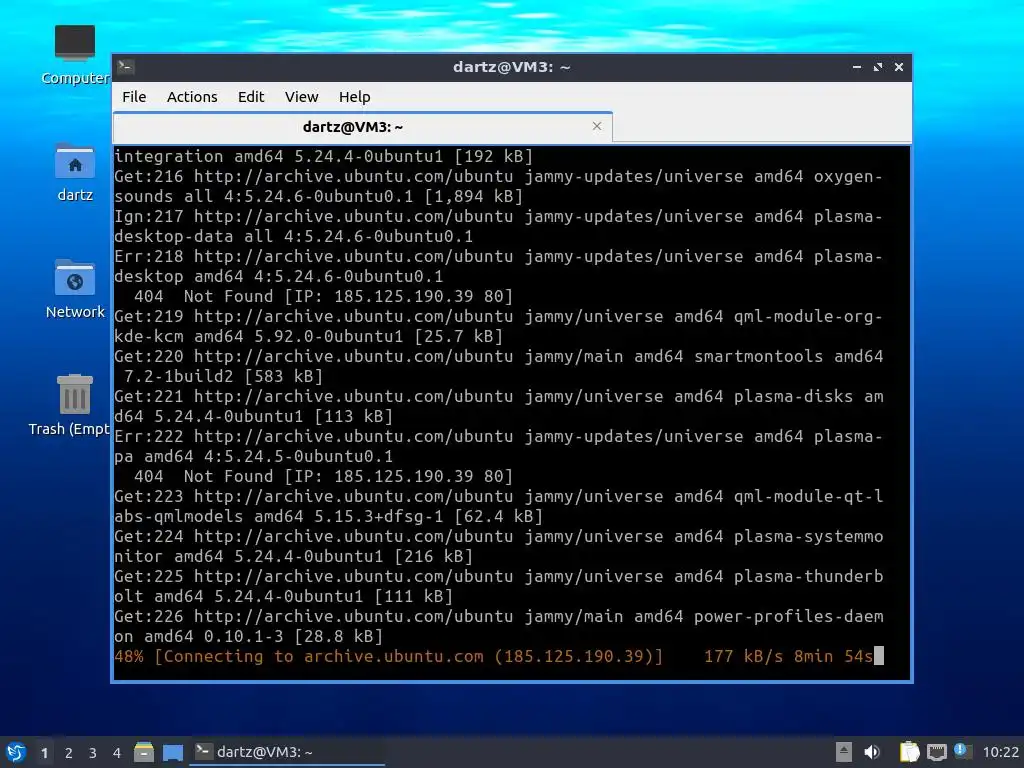Click the terminal icon in title bar
The image size is (1024, 768).
tap(126, 67)
